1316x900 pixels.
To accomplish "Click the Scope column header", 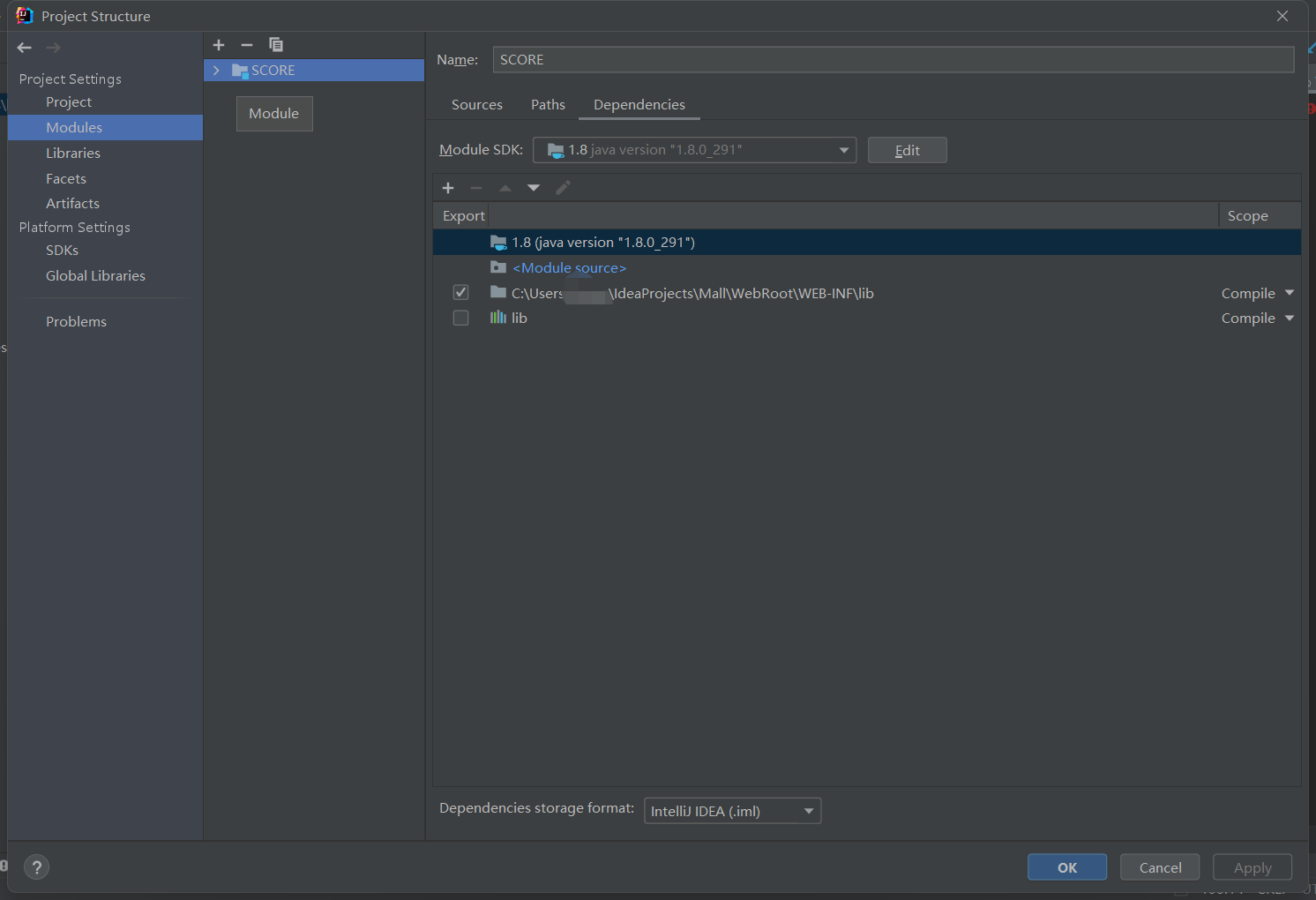I will pos(1248,215).
